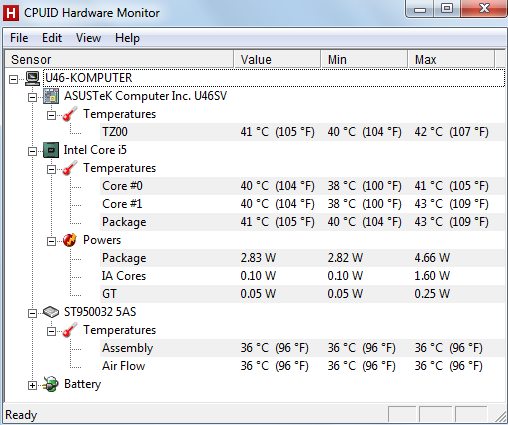Viewport: 508px width, 425px height.
Task: Click Package power max 4.66 W
Action: pyautogui.click(x=432, y=258)
